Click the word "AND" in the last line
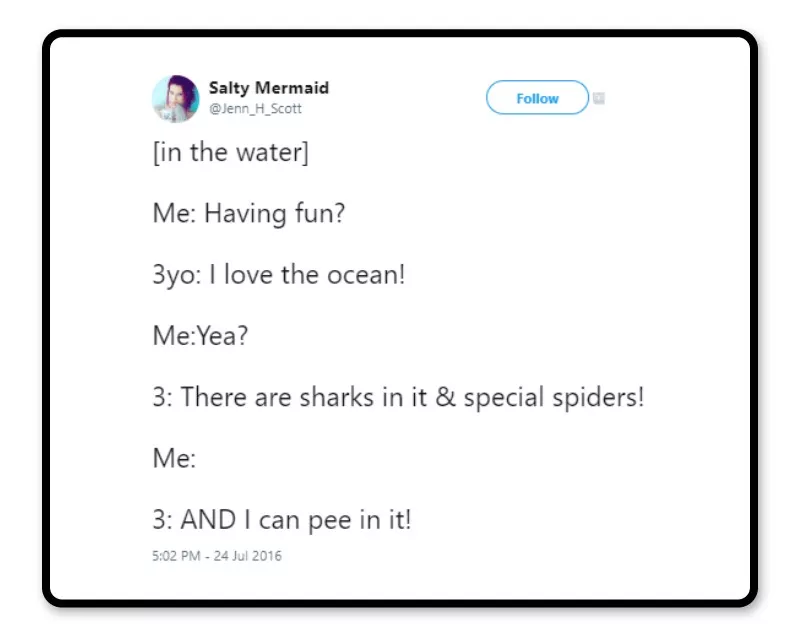 [x=208, y=520]
